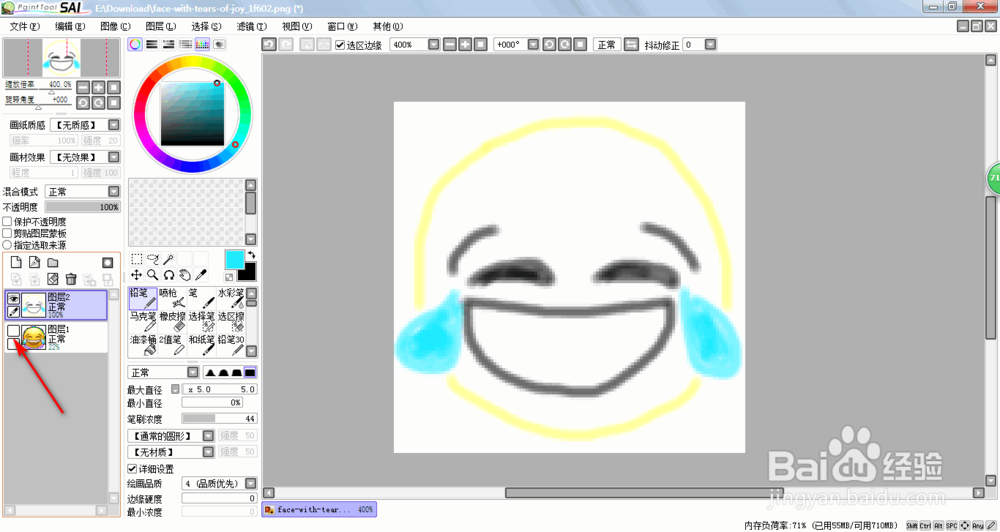The width and height of the screenshot is (1000, 532).
Task: Select the zoom magnifier tool
Action: click(x=152, y=275)
